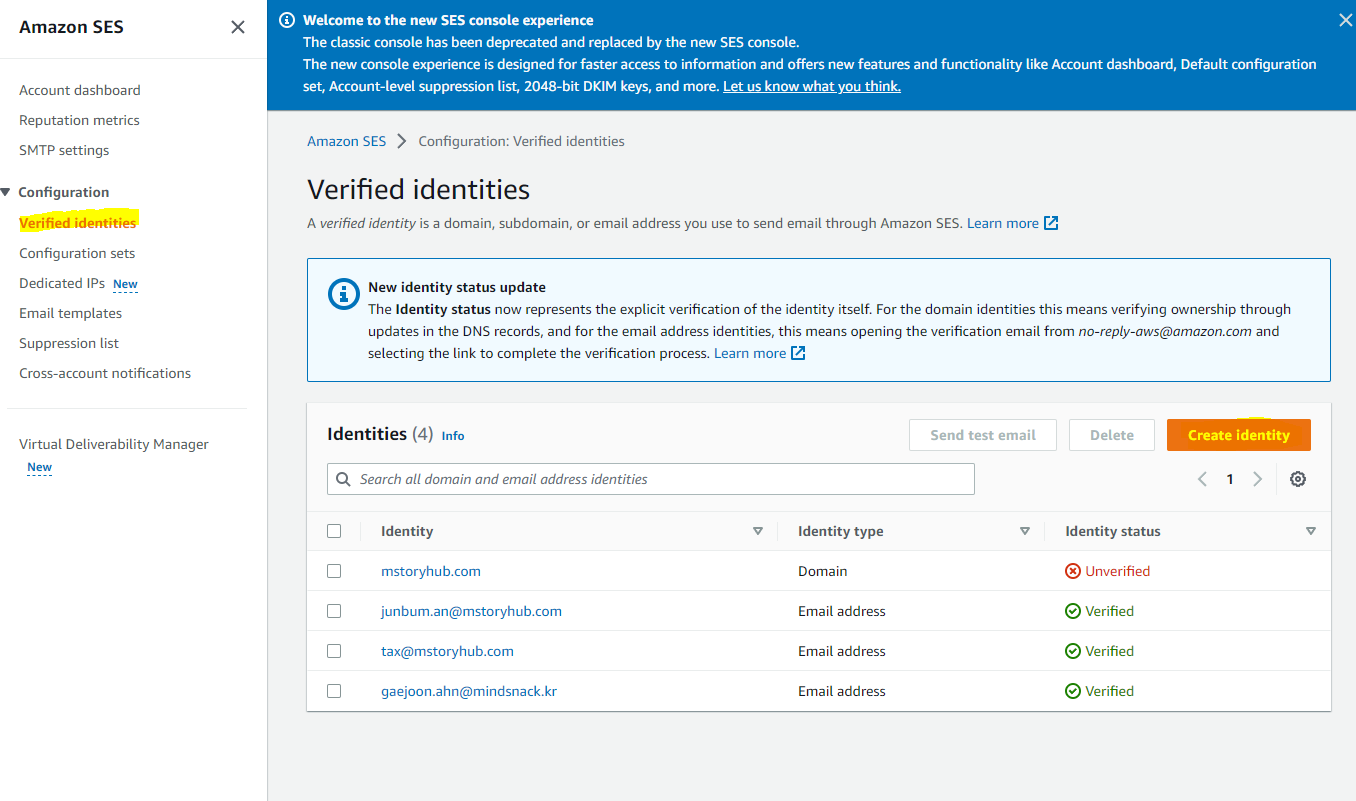The width and height of the screenshot is (1356, 801).
Task: Click the info icon in identity status notice
Action: (x=344, y=295)
